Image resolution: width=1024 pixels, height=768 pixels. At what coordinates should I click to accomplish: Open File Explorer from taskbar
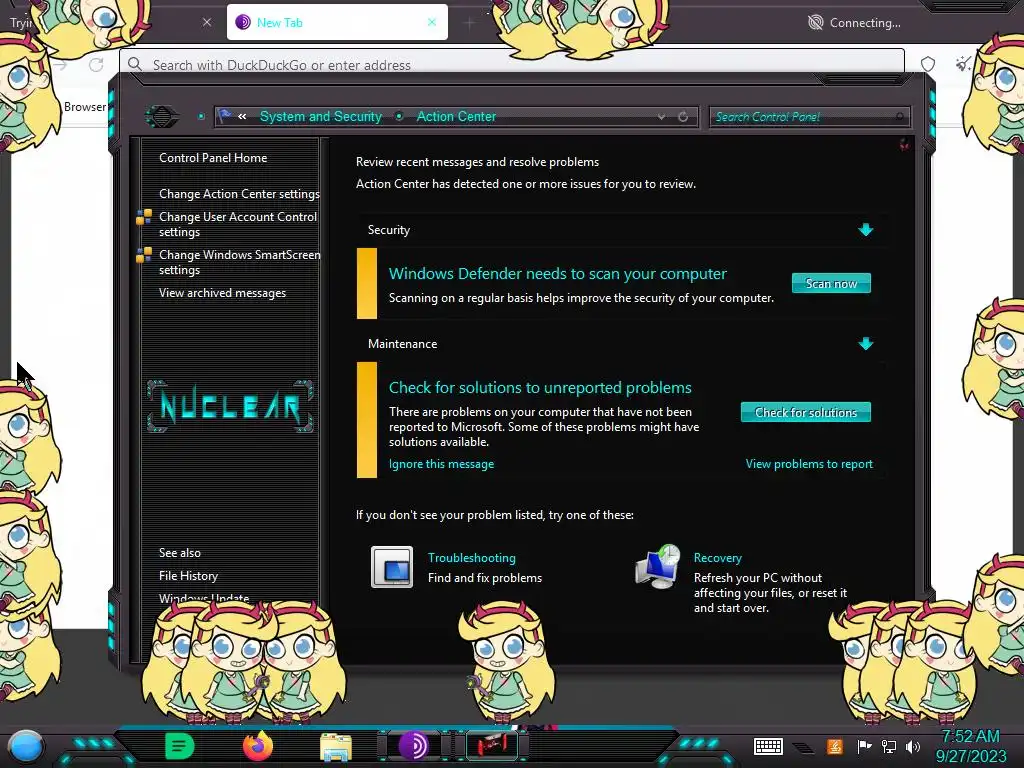pos(336,748)
